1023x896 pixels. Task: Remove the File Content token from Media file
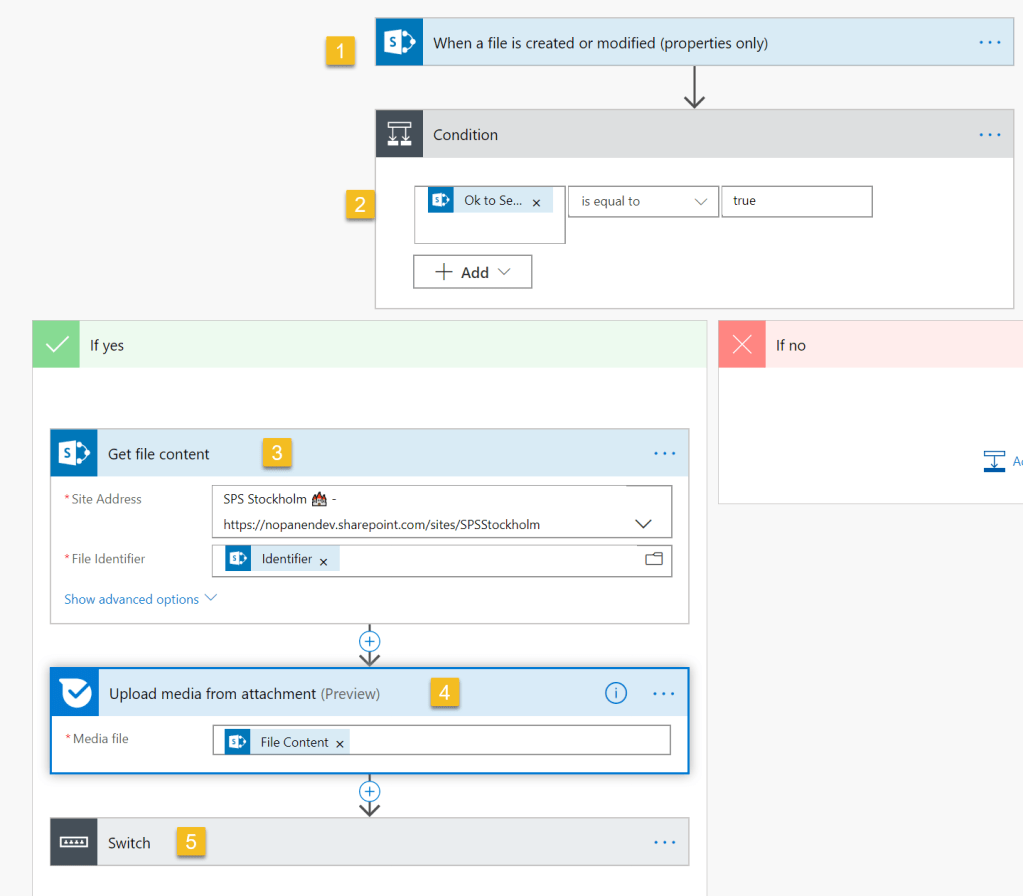[340, 744]
